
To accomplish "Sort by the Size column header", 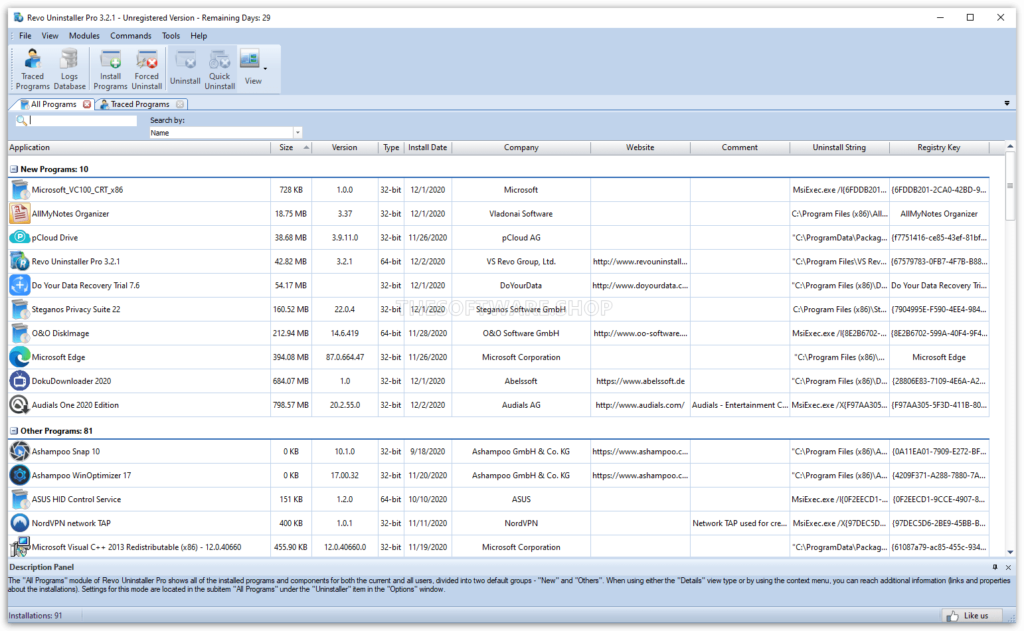I will point(291,148).
